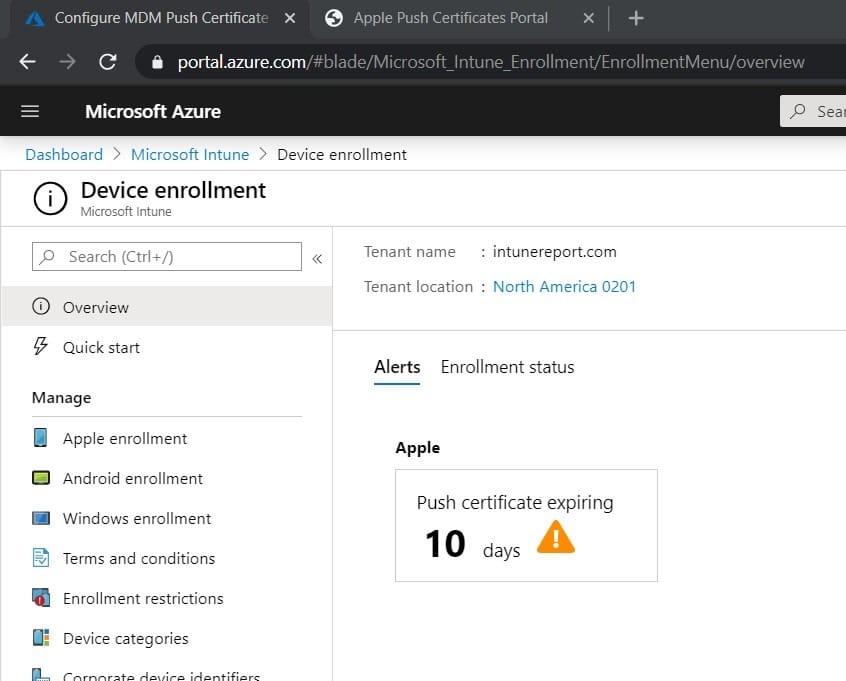Screen dimensions: 846x681
Task: Click the Apple alerts heading
Action: (418, 447)
